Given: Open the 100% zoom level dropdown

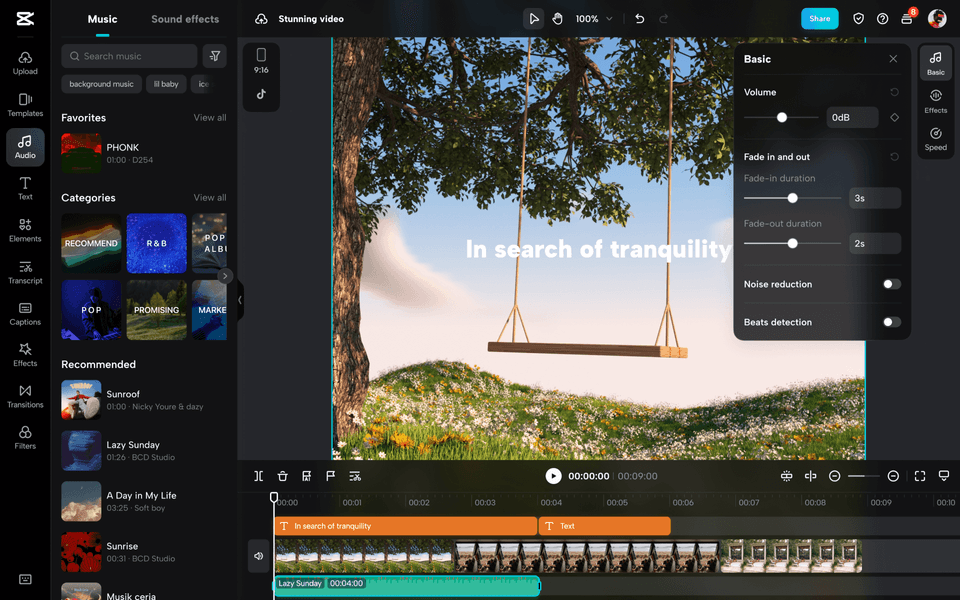Looking at the screenshot, I should (590, 18).
